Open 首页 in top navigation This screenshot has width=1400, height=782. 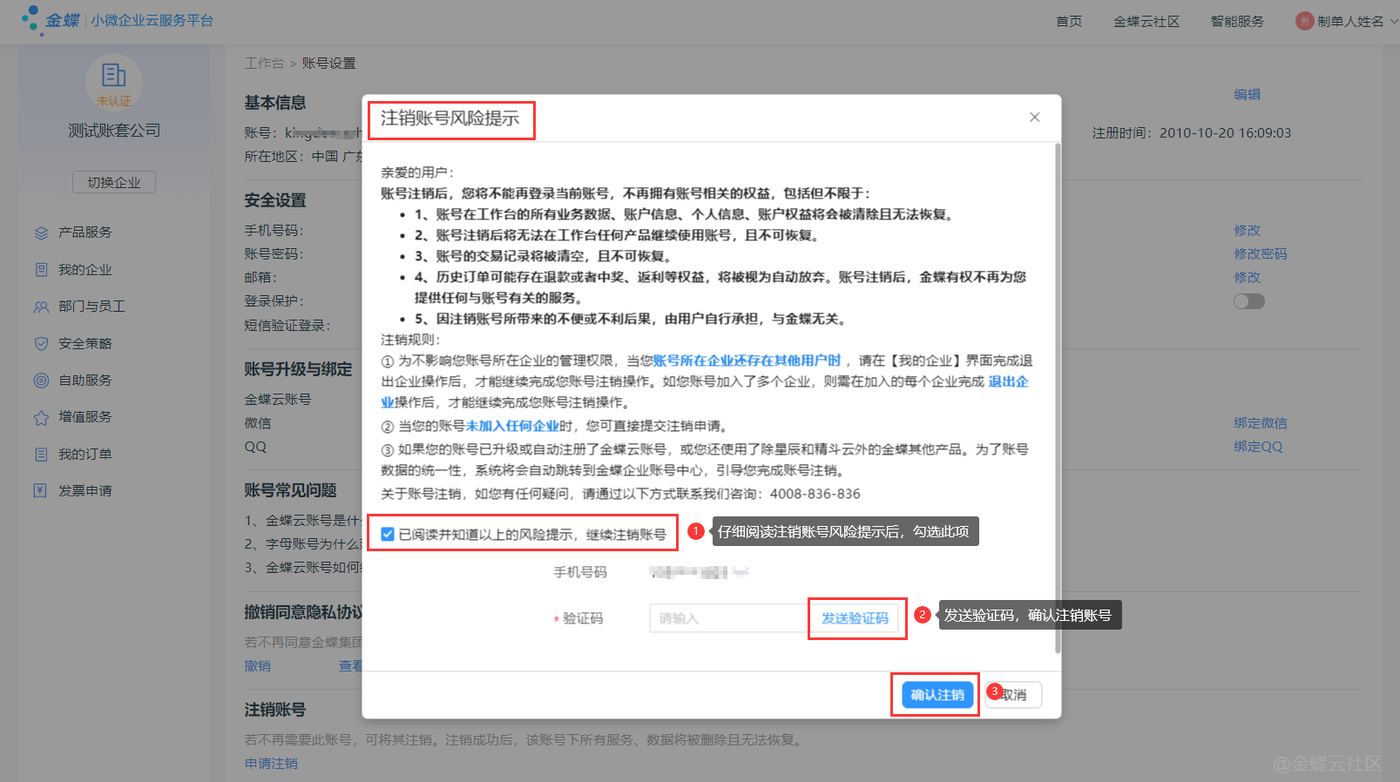coord(1069,21)
